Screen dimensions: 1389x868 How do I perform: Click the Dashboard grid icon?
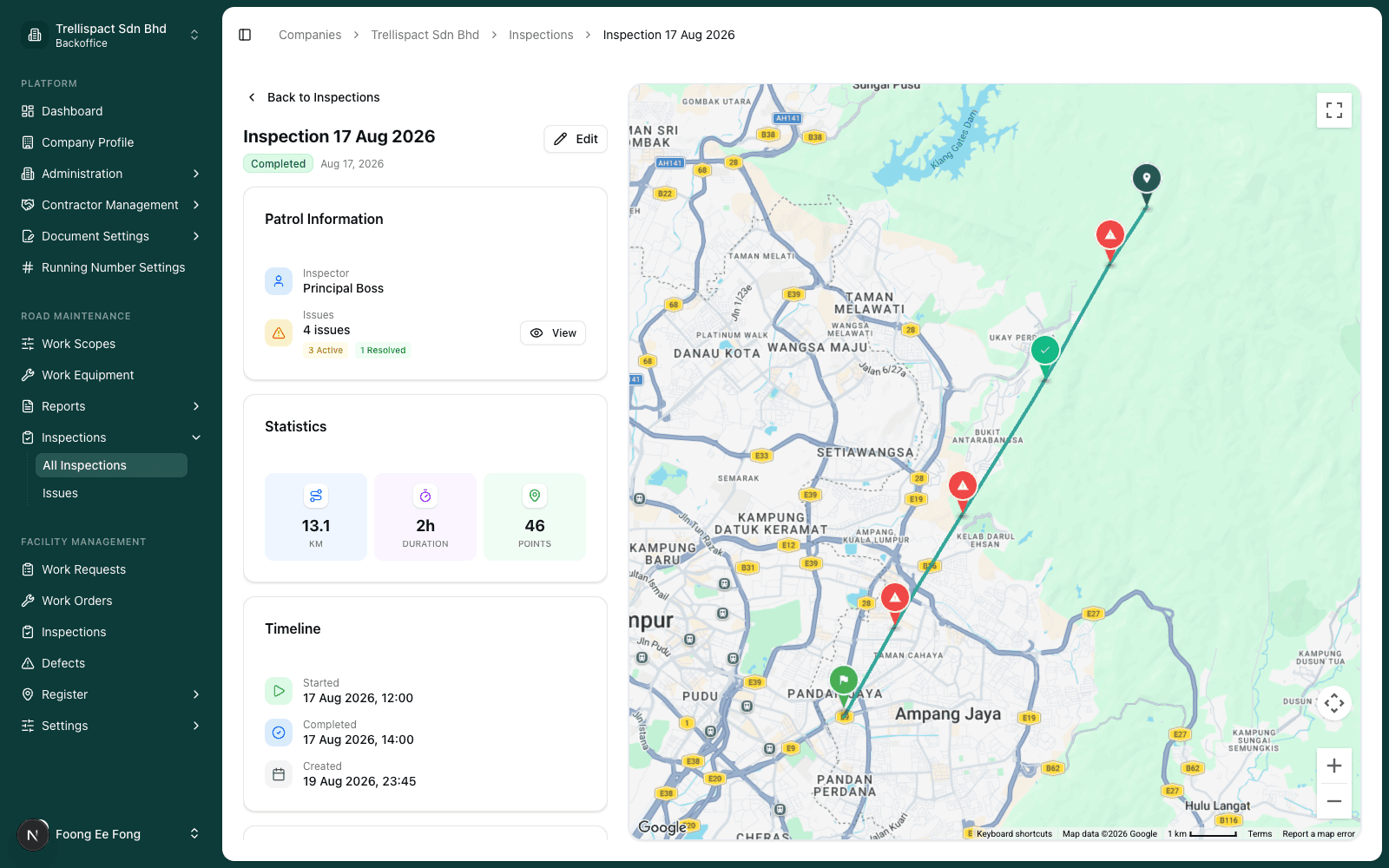(28, 111)
